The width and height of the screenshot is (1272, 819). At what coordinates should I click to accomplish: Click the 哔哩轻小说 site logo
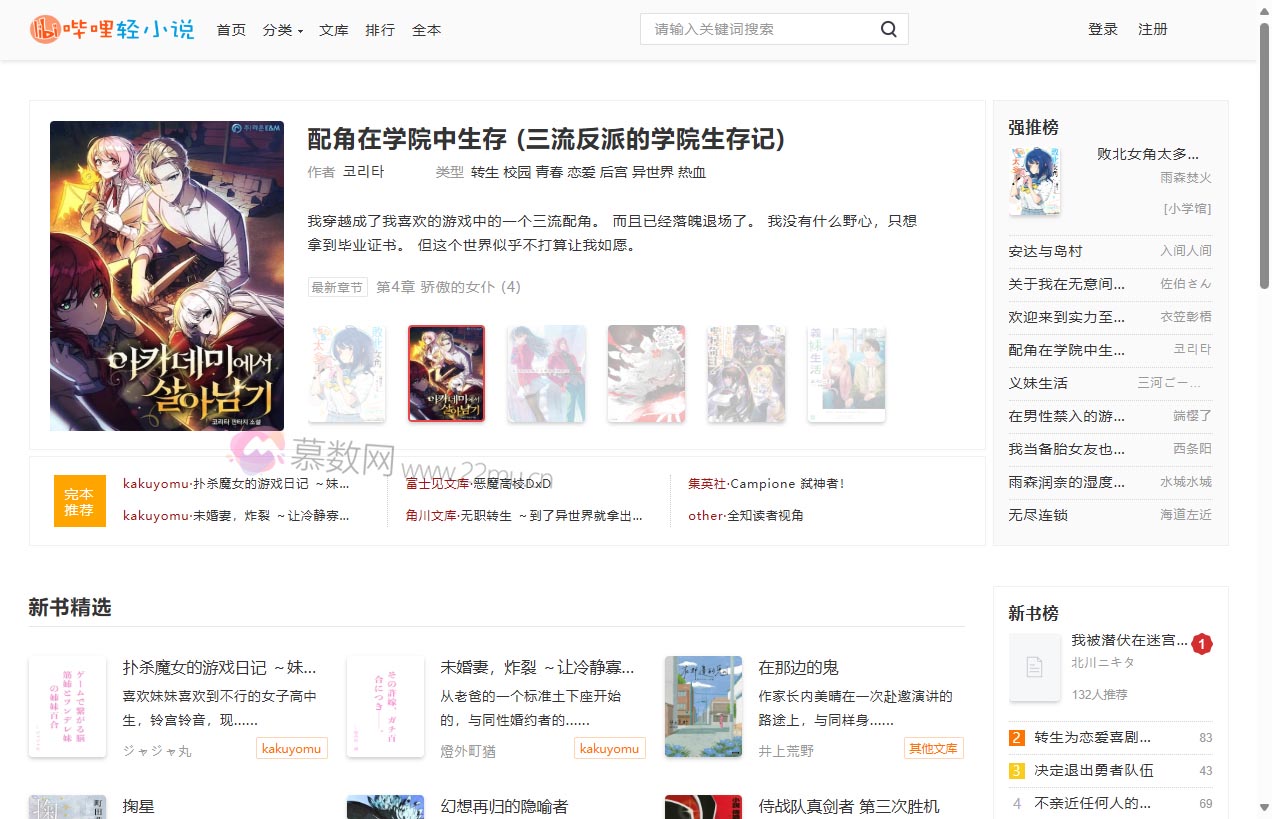(112, 29)
